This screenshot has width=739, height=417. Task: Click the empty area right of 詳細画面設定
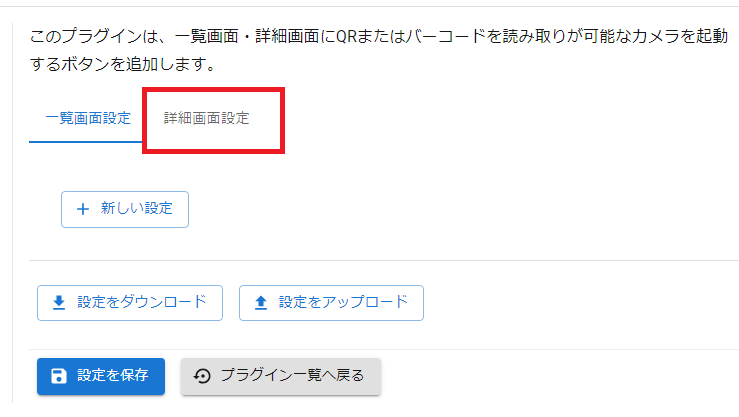[x=509, y=118]
